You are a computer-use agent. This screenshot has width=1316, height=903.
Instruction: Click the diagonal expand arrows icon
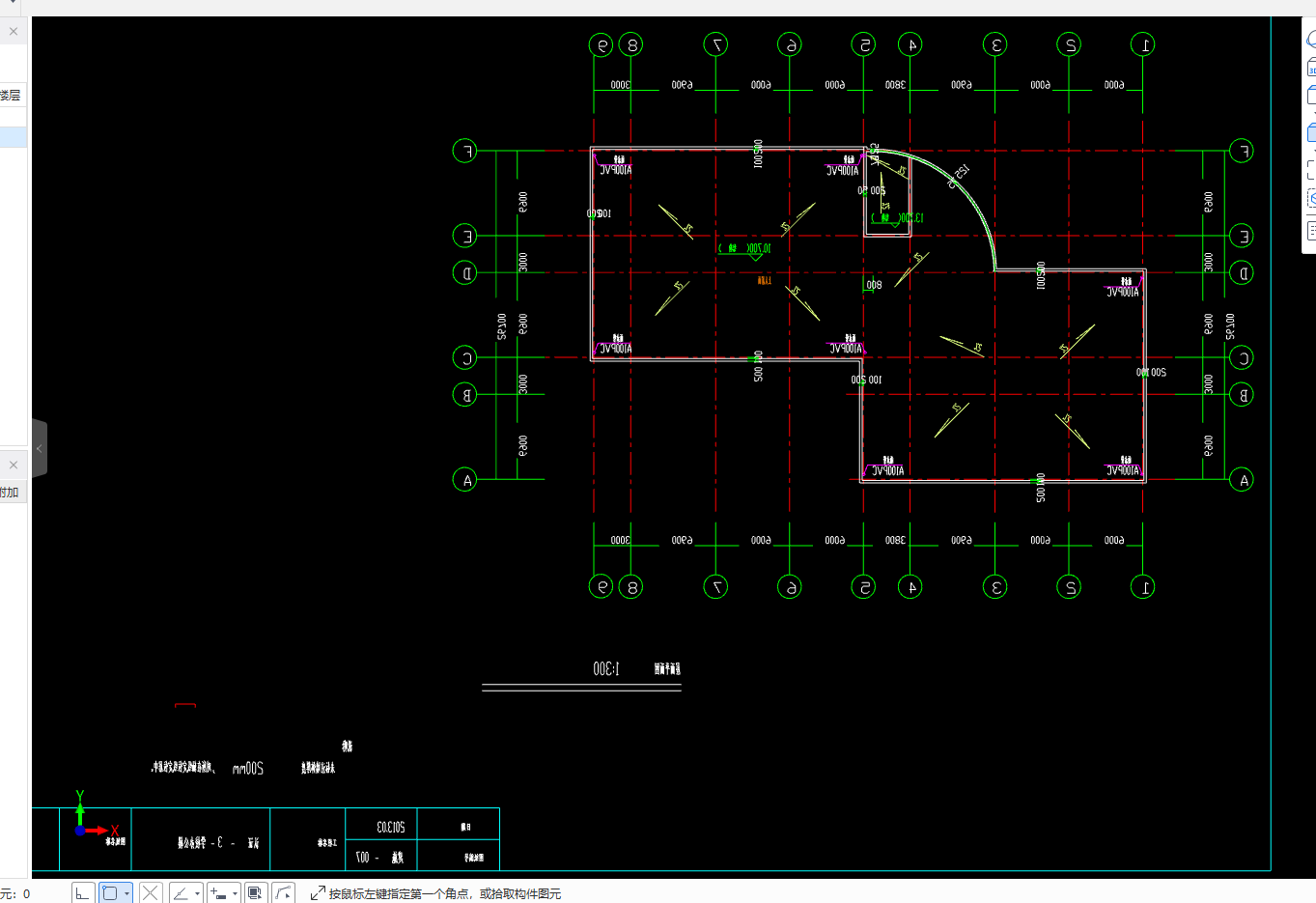tap(317, 893)
